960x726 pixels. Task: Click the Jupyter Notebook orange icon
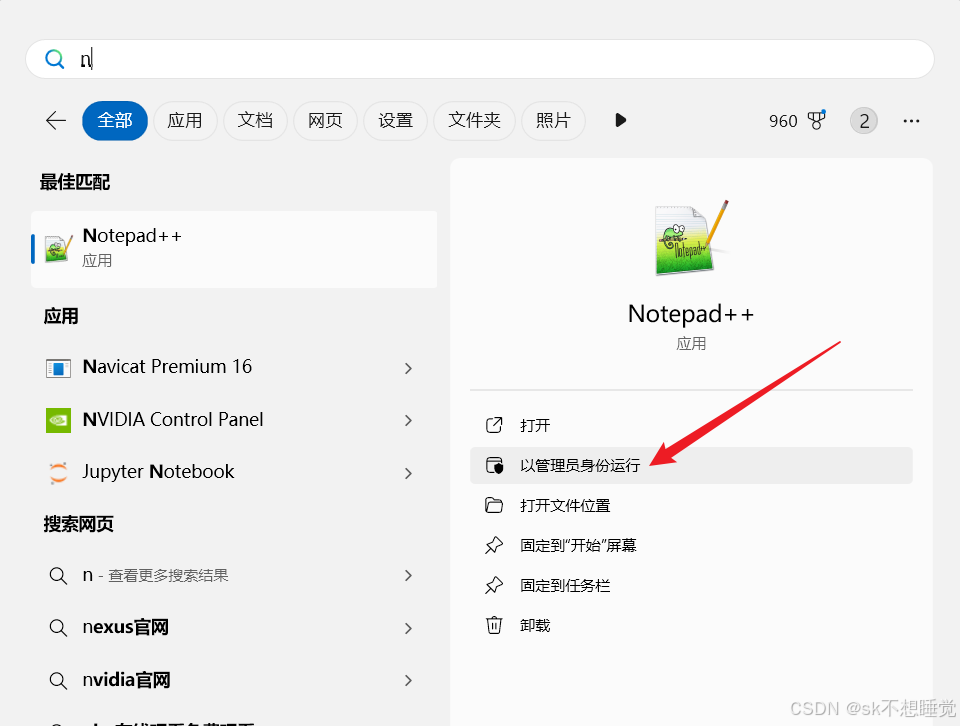pos(58,473)
